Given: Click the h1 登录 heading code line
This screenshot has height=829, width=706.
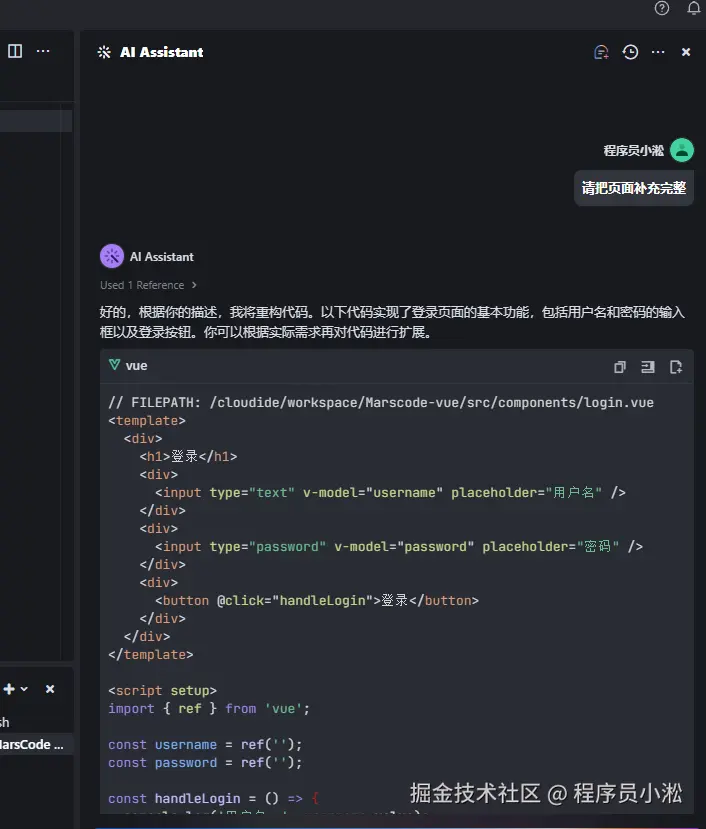Looking at the screenshot, I should pyautogui.click(x=188, y=456).
